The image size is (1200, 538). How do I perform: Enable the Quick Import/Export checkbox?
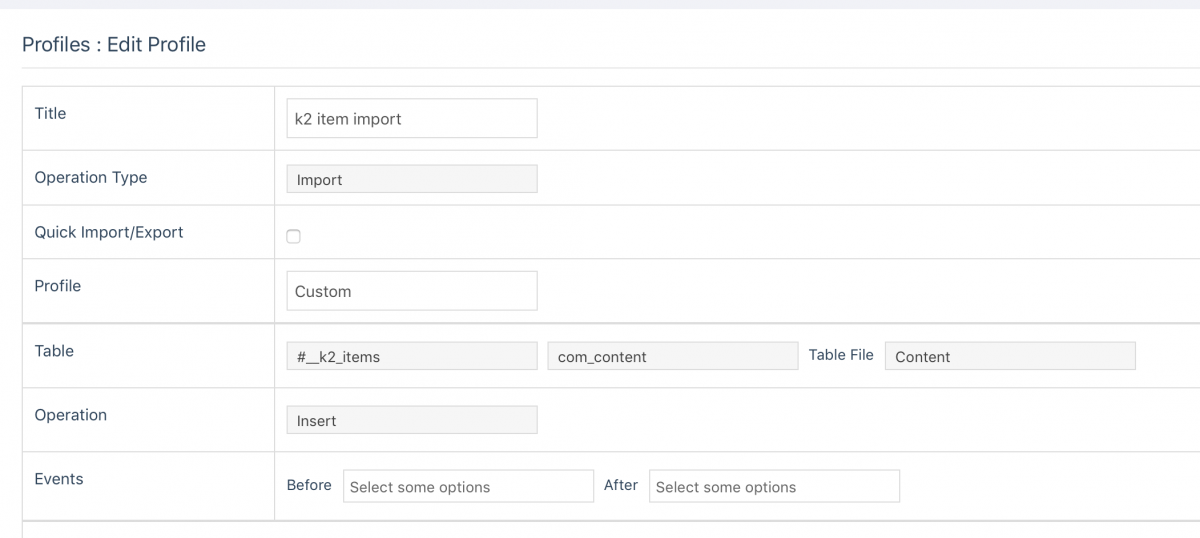pos(293,237)
